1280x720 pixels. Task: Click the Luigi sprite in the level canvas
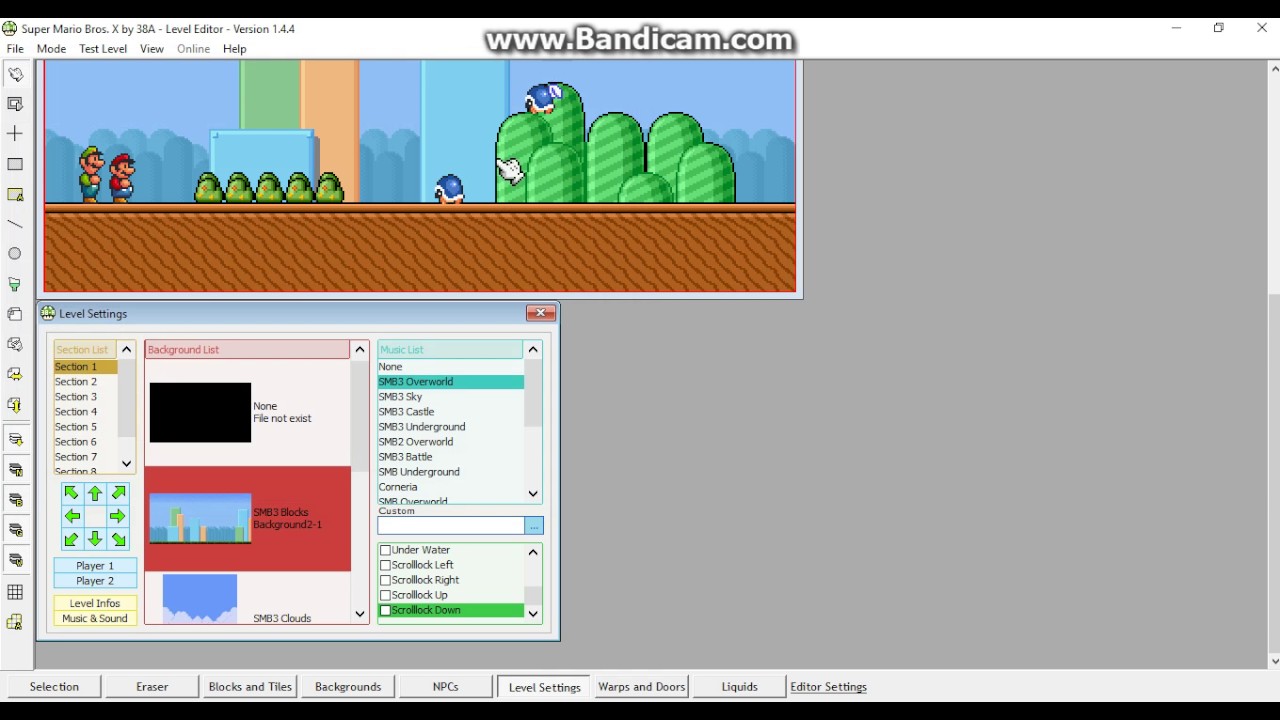(x=91, y=174)
